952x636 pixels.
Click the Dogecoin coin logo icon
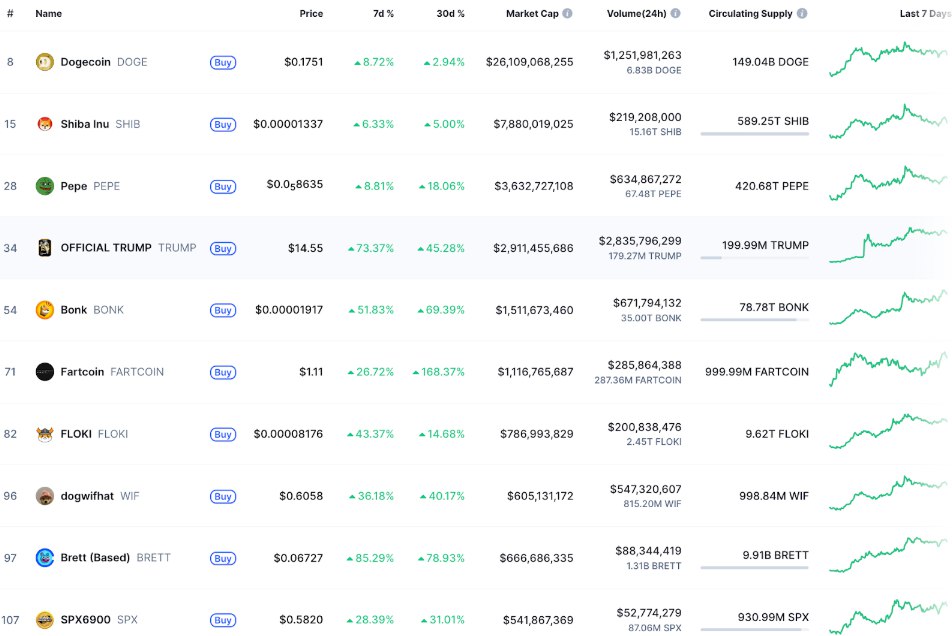coord(44,62)
